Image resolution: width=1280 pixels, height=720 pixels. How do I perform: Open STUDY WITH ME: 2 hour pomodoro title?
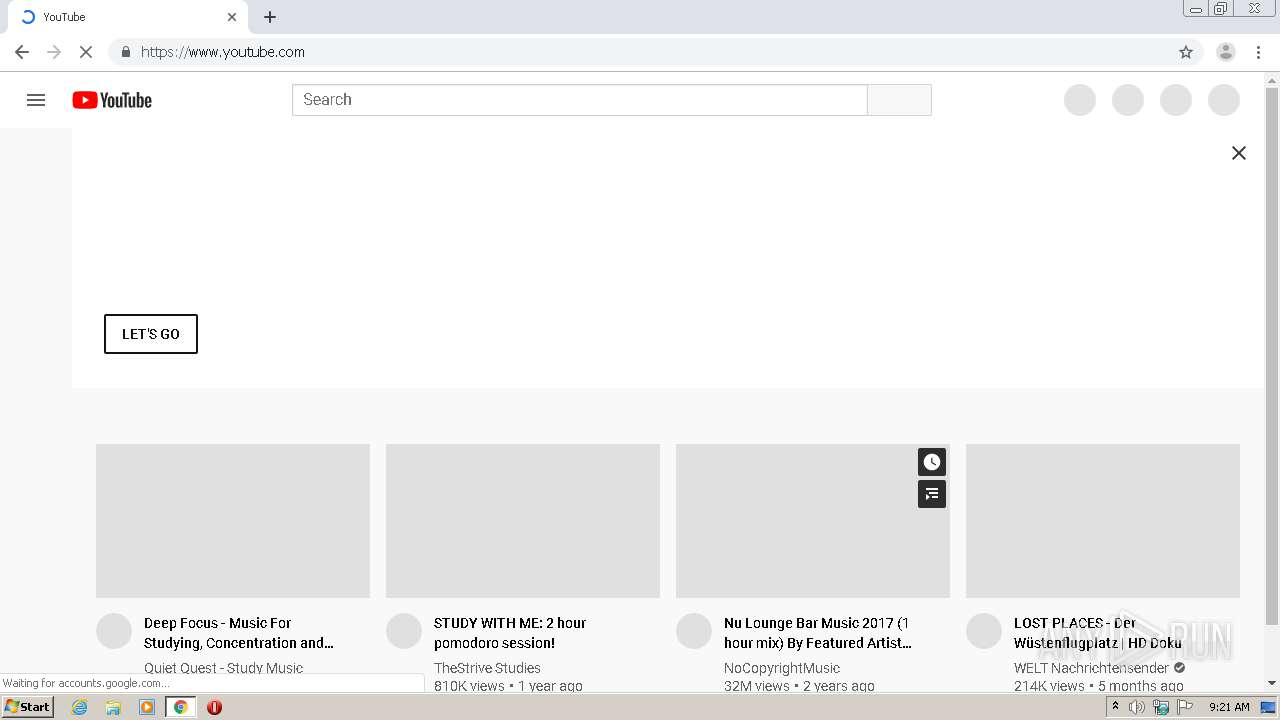pos(510,633)
